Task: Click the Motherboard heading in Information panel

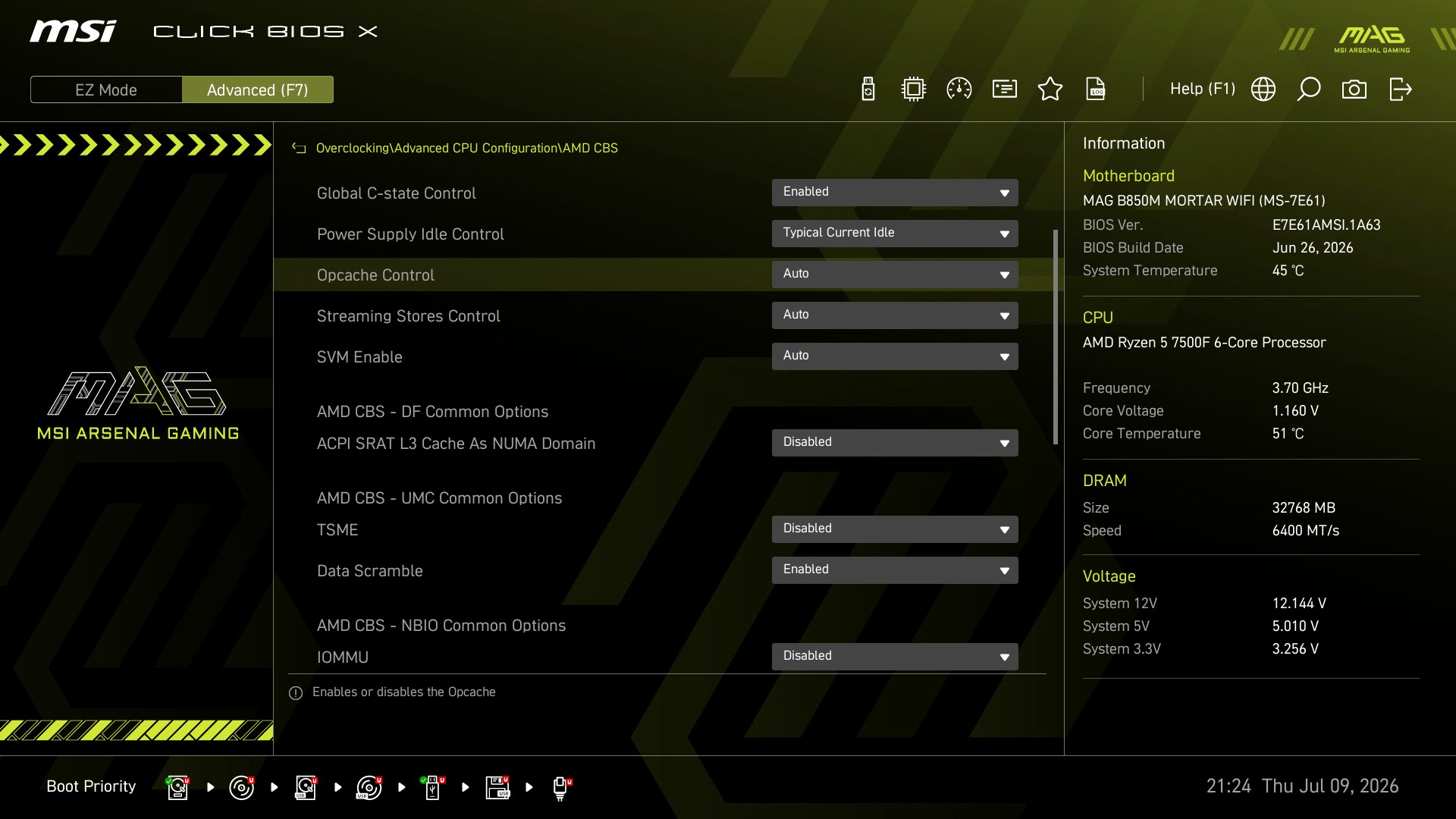Action: 1128,176
